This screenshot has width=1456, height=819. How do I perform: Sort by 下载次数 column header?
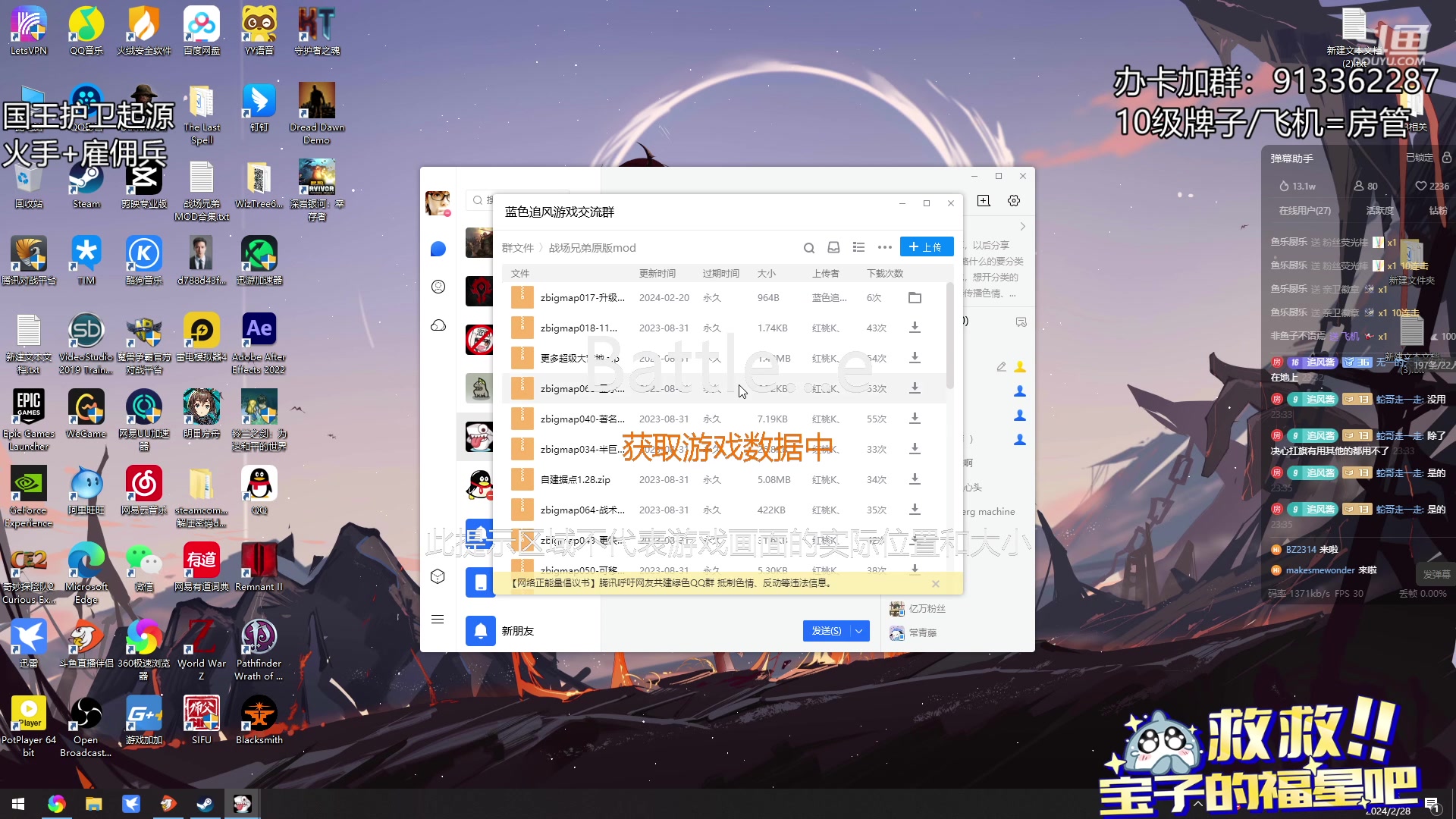tap(885, 273)
